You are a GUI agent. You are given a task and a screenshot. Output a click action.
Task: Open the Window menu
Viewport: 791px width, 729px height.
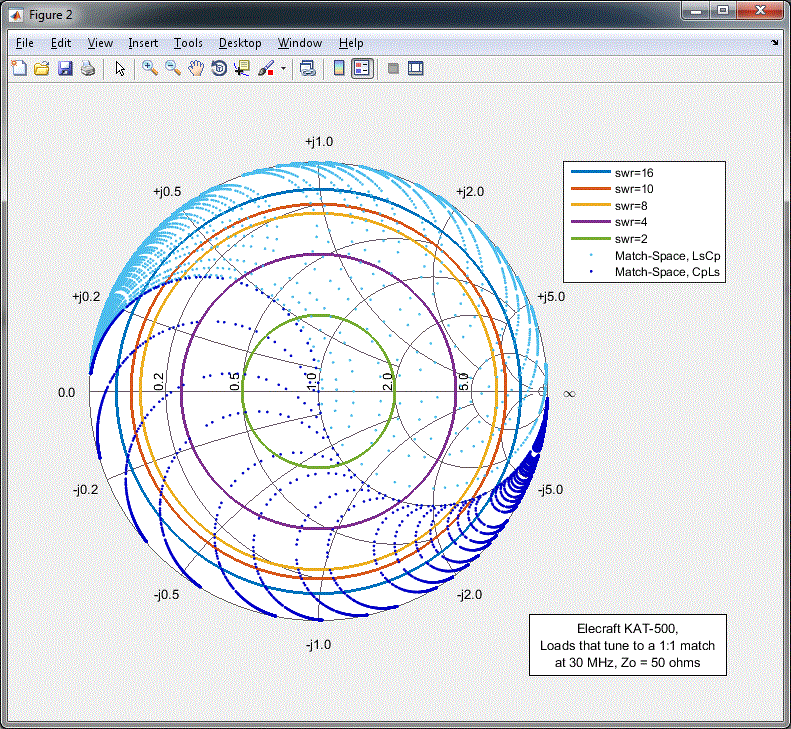coord(300,43)
